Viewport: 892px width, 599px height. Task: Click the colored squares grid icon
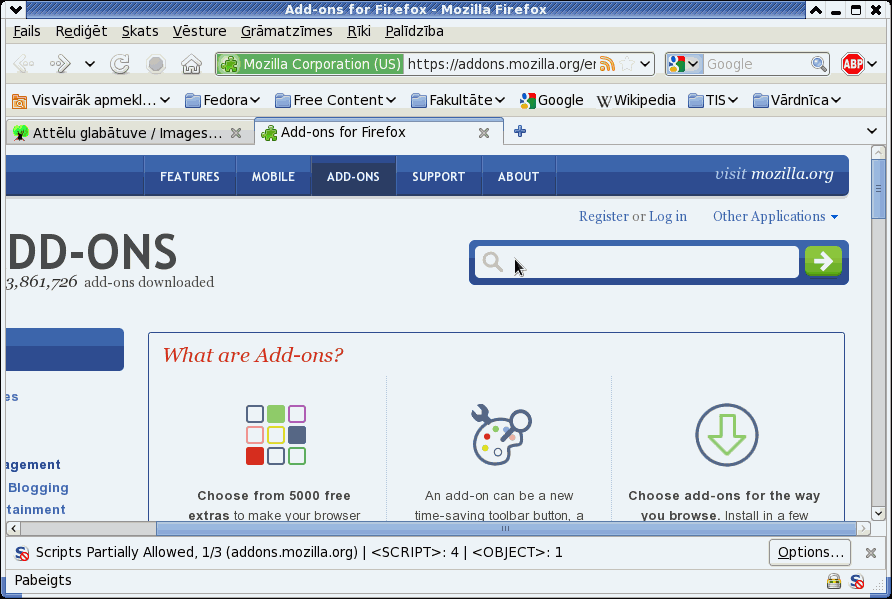point(276,435)
